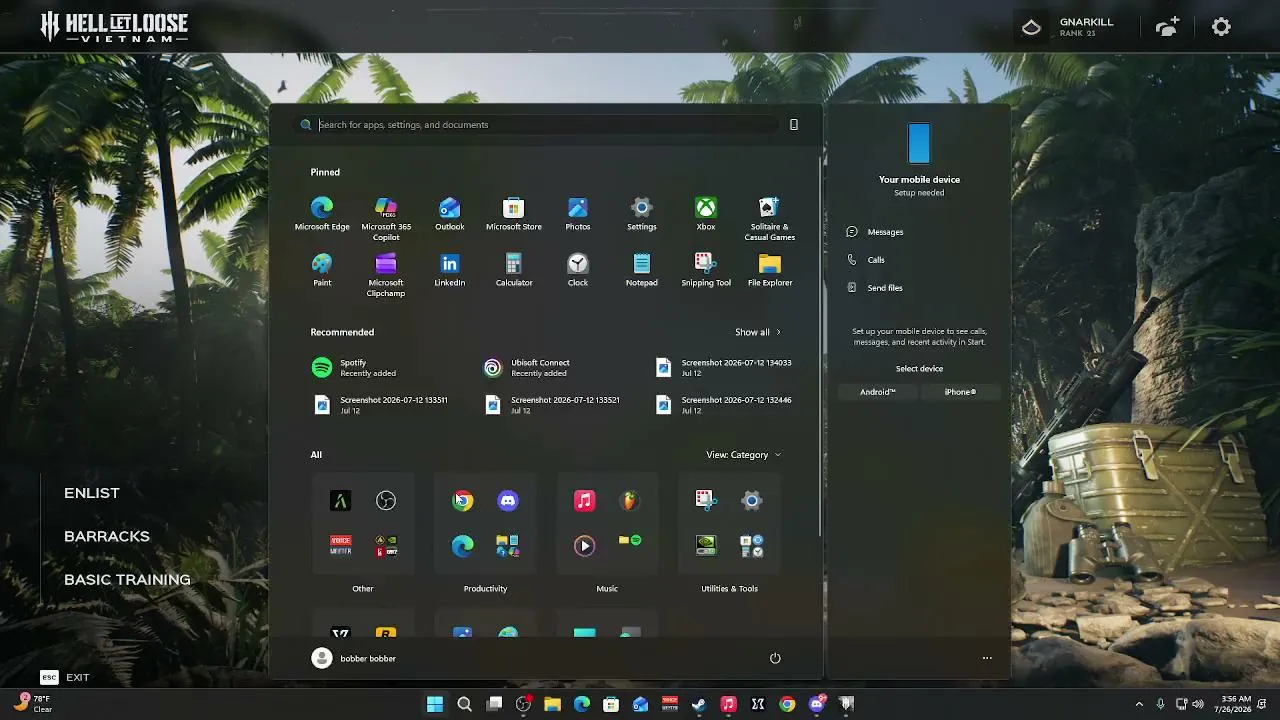Launch Discord in Productivity category
The image size is (1280, 720).
pos(508,500)
